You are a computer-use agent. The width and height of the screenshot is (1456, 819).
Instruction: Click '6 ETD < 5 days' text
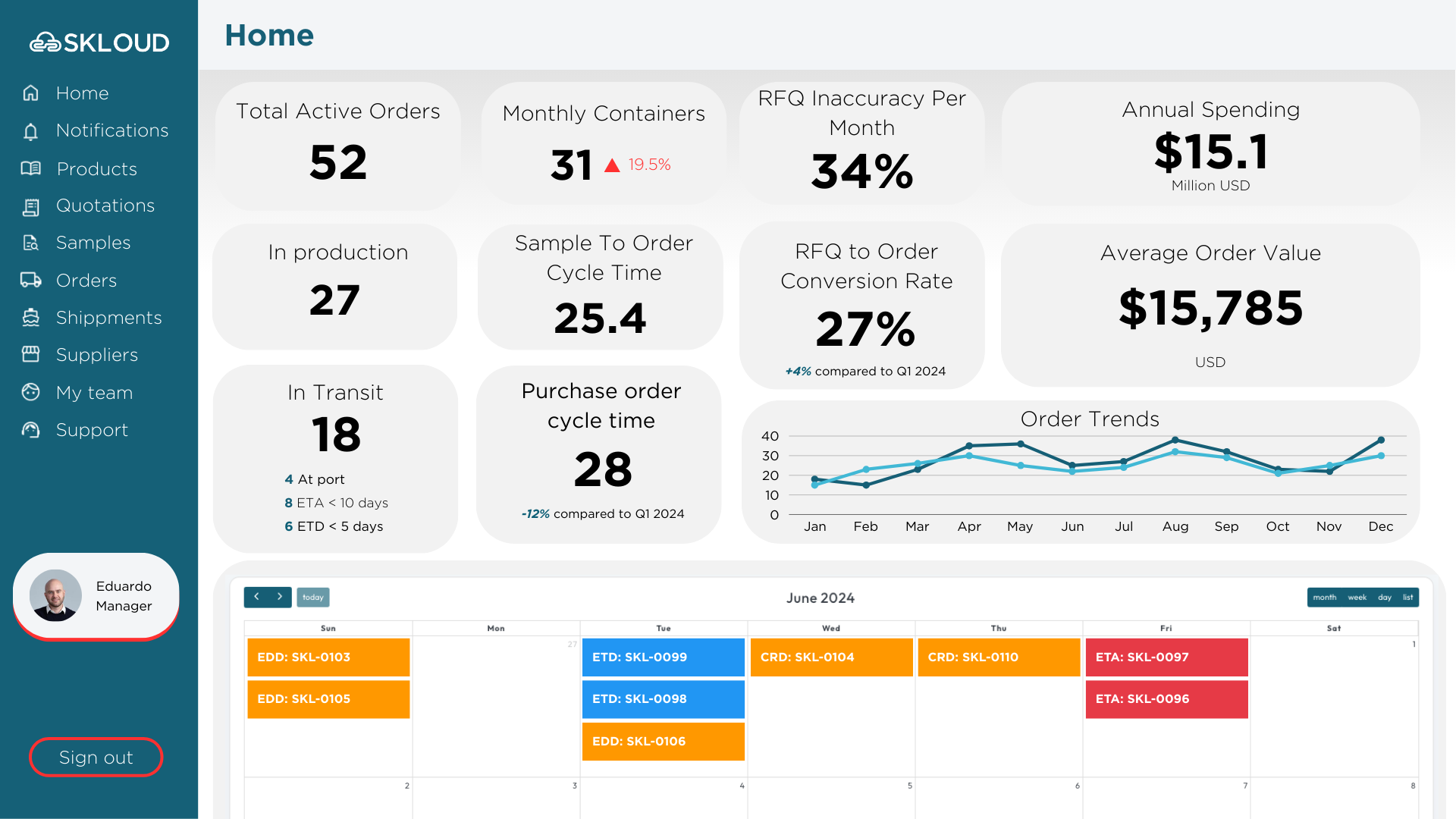[x=334, y=526]
